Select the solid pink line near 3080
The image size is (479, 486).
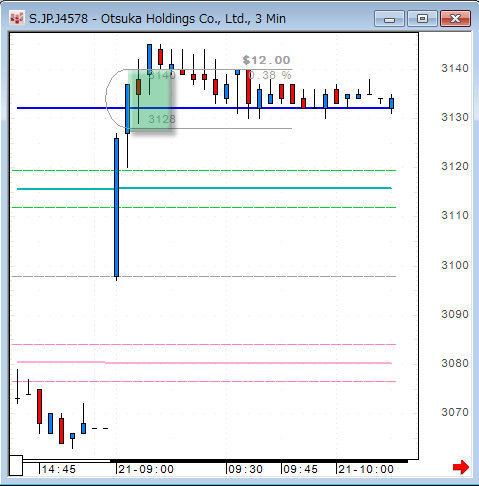tap(204, 362)
